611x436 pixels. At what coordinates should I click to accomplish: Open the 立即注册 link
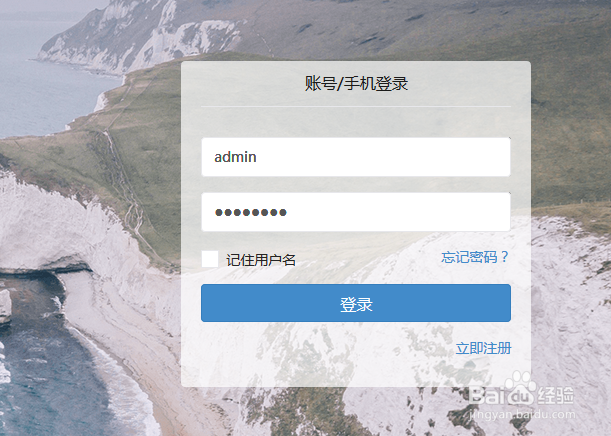tap(483, 348)
